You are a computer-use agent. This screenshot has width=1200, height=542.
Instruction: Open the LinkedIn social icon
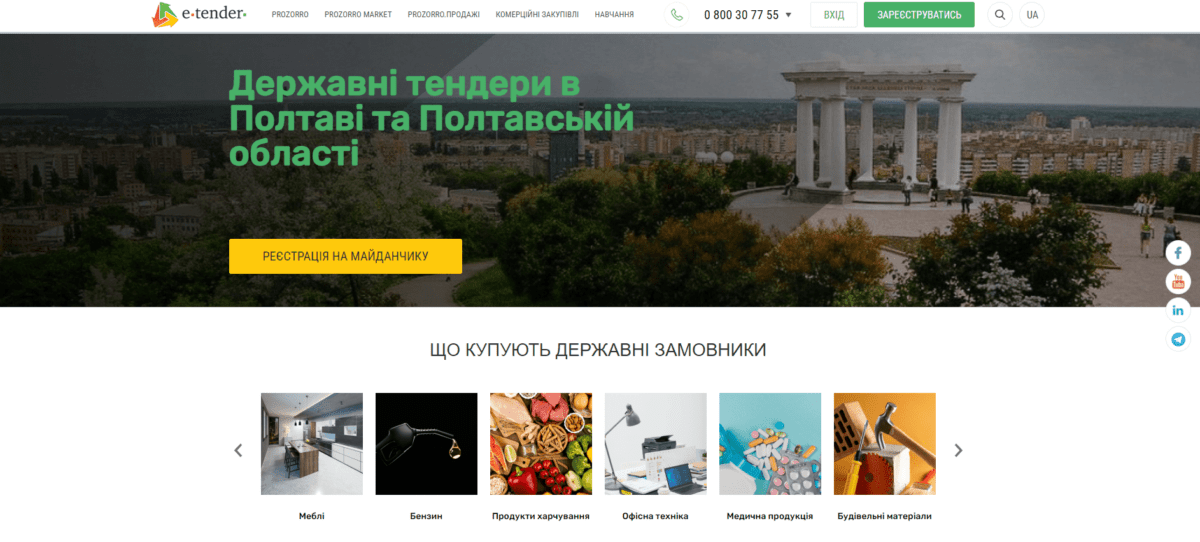[x=1179, y=310]
